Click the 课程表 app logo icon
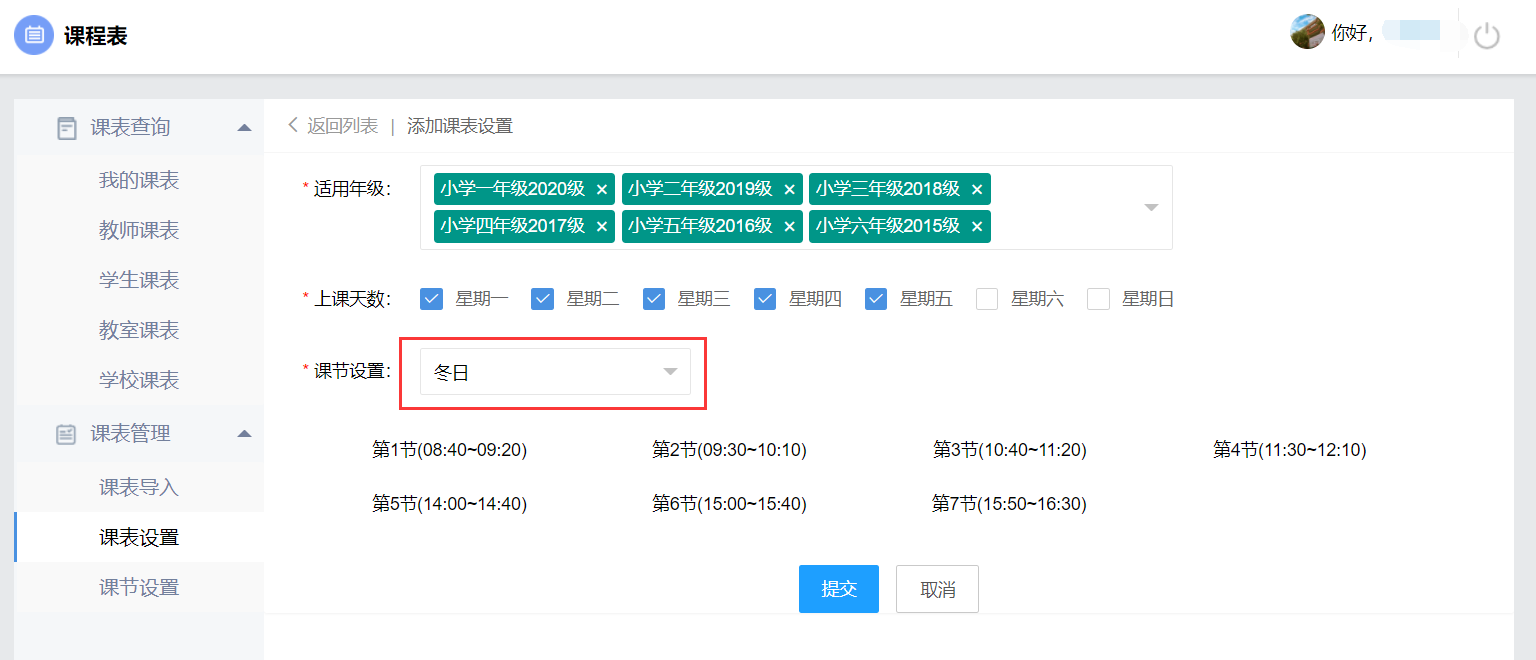 (x=34, y=35)
